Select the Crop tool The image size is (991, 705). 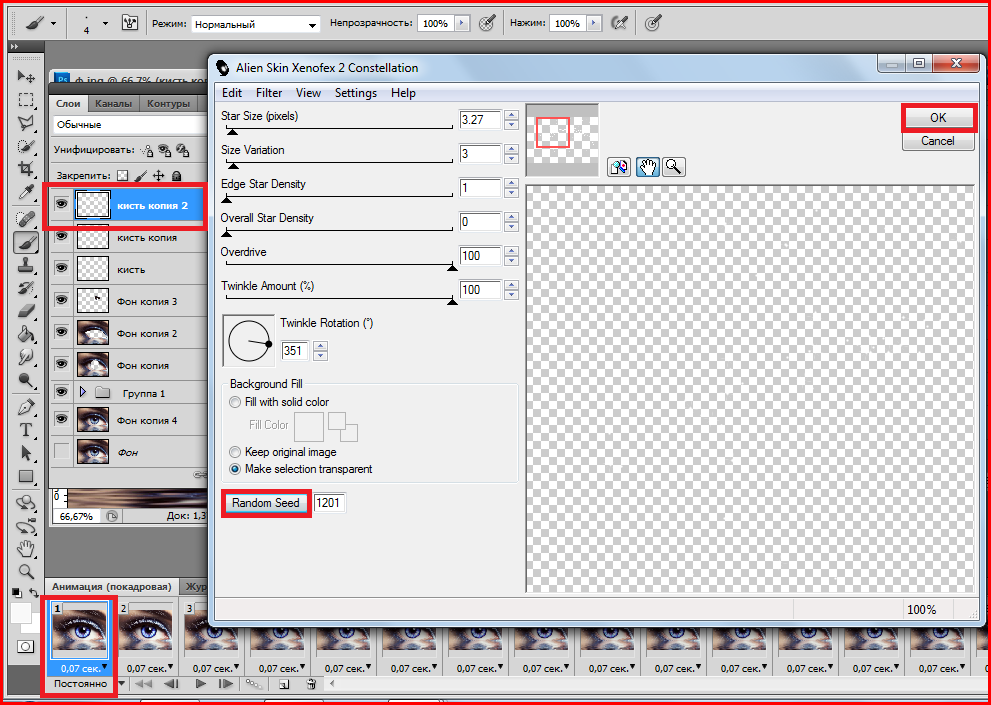[x=25, y=169]
